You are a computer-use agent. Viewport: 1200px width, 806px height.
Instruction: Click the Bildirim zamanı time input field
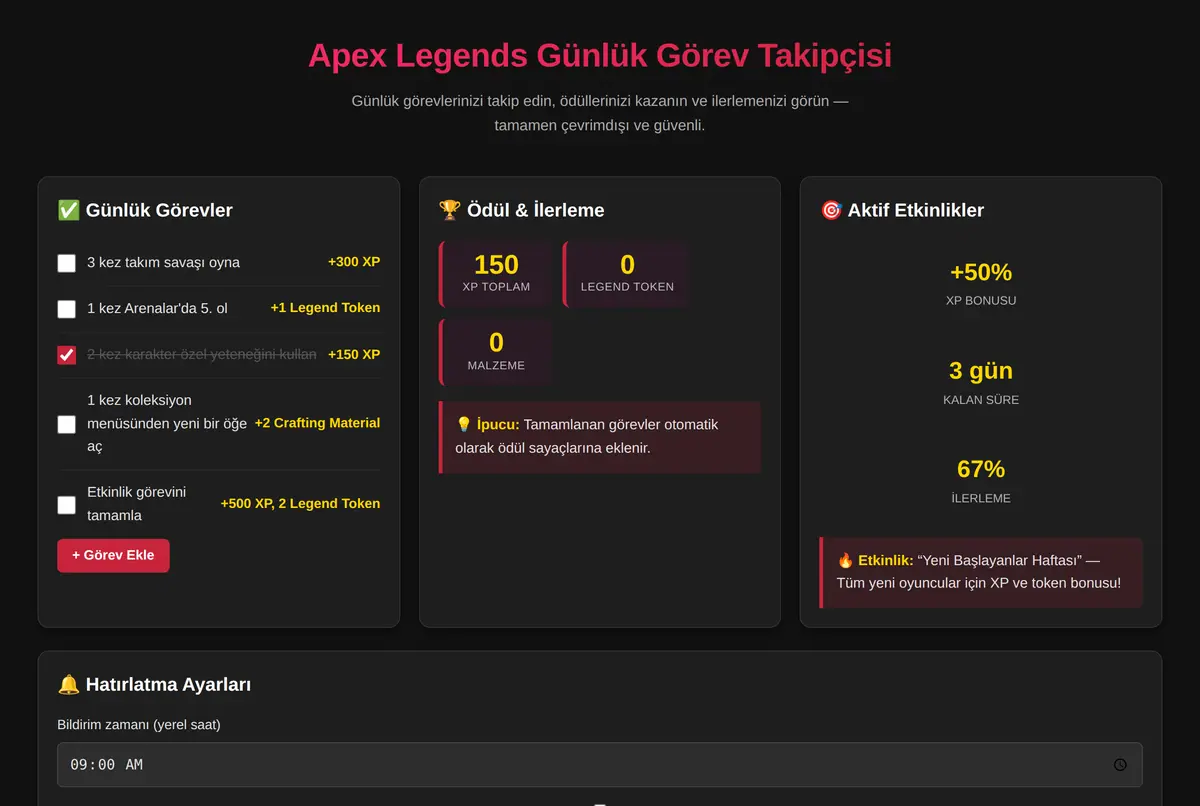[x=600, y=765]
